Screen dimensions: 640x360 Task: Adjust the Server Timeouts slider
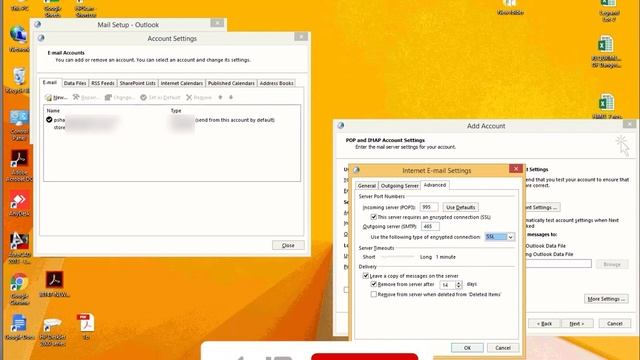(x=397, y=257)
